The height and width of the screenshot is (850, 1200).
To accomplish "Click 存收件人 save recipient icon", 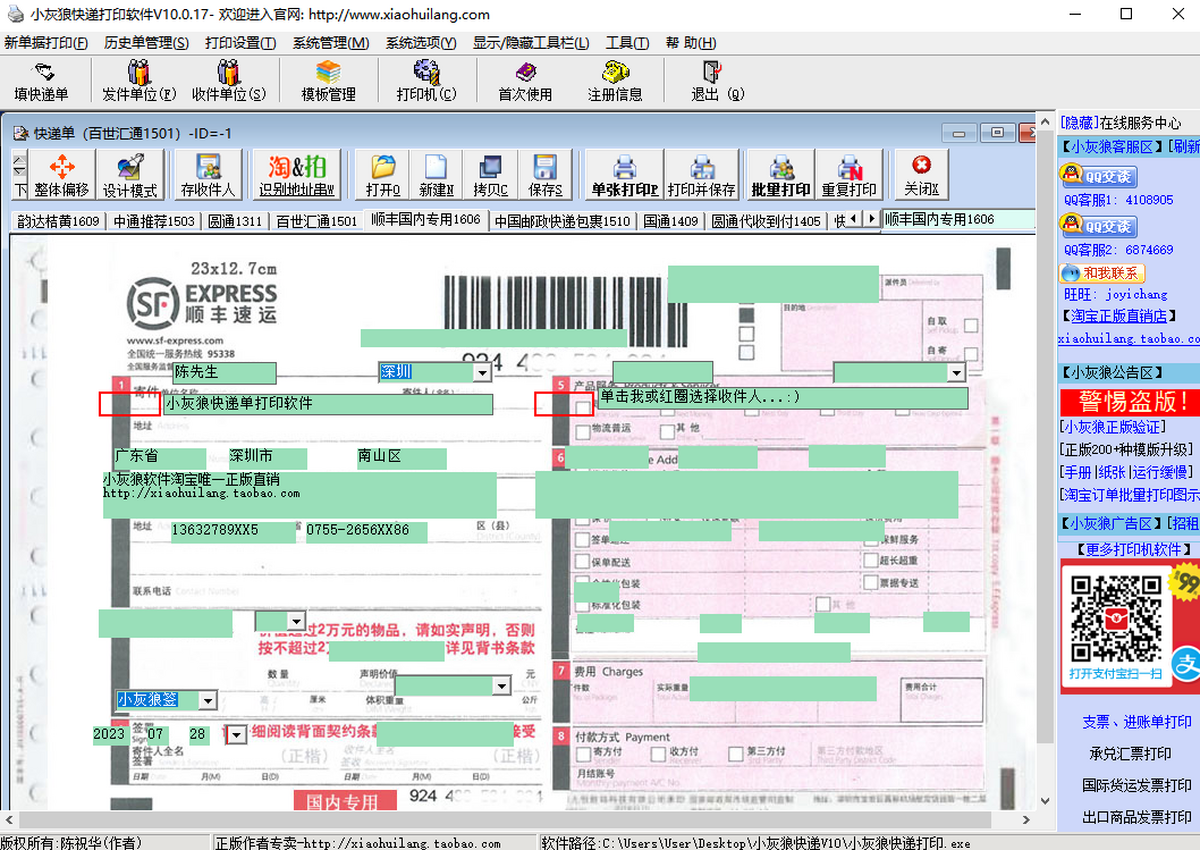I will click(208, 176).
